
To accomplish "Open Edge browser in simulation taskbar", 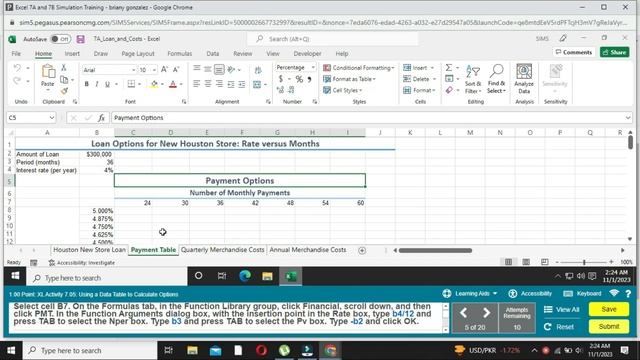I will 245,276.
